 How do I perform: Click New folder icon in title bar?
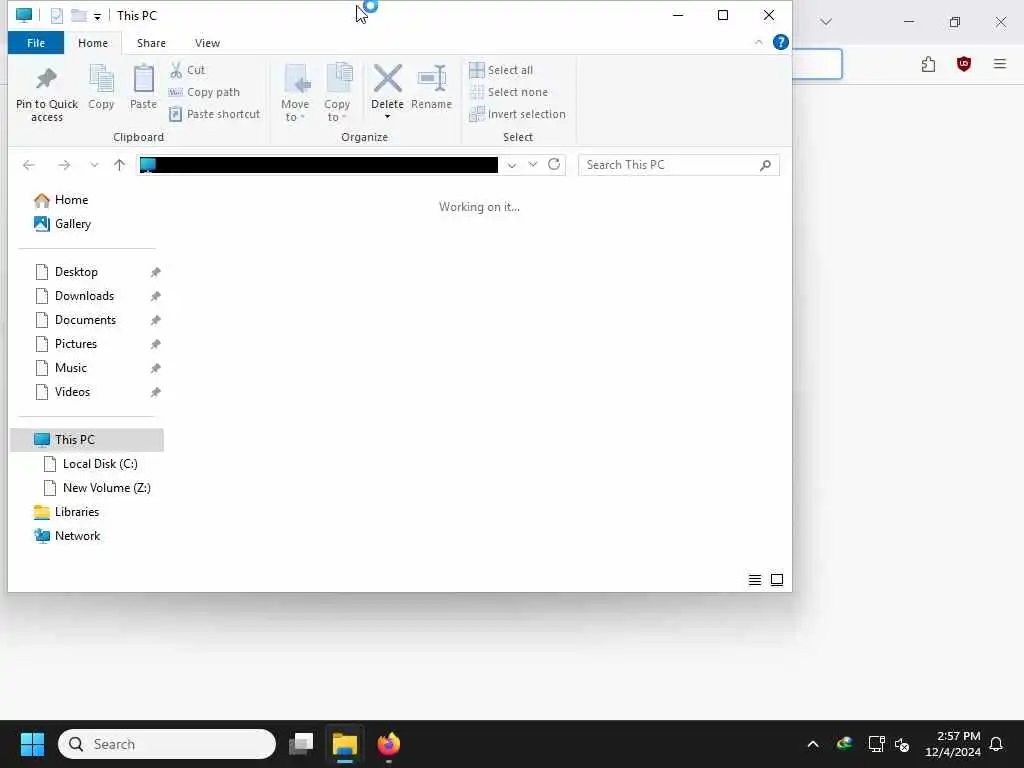point(79,16)
